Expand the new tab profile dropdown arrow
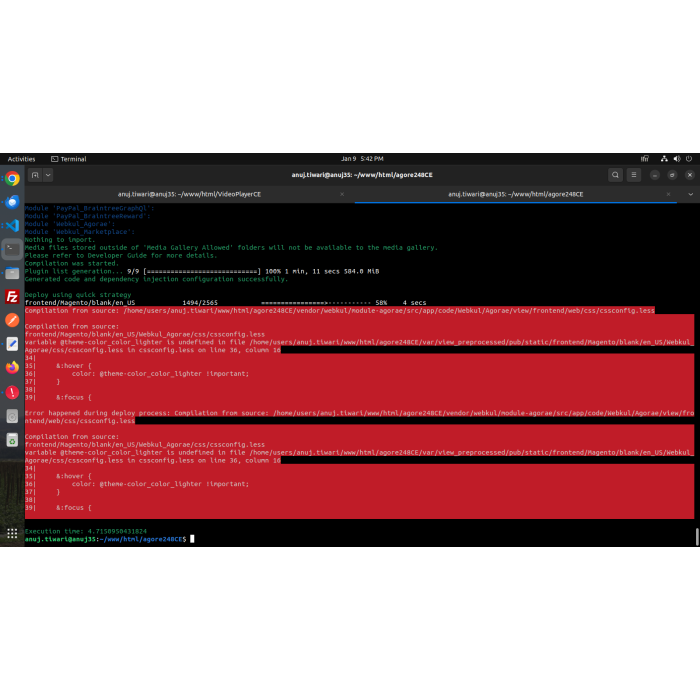The image size is (700, 700). (48, 175)
